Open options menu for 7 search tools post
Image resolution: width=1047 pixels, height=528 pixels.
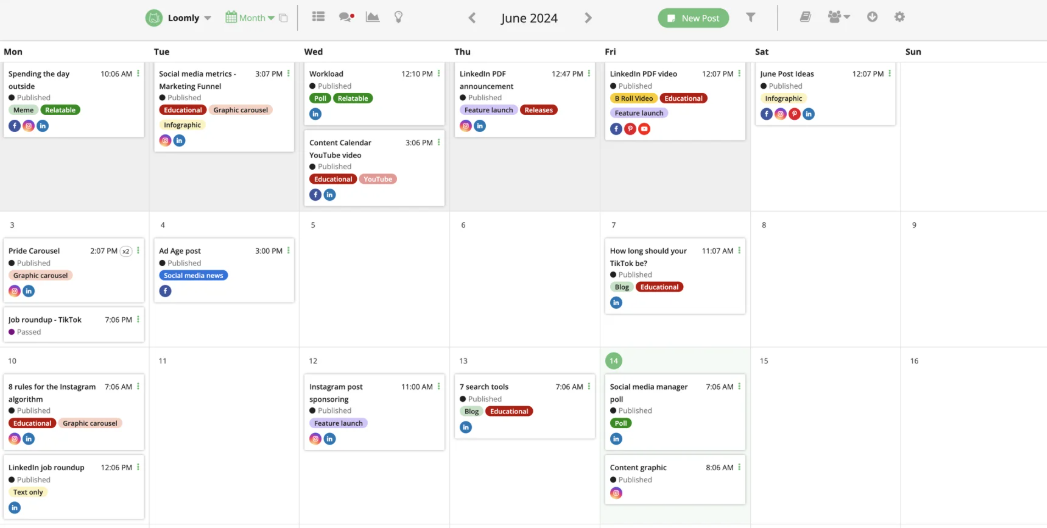(589, 386)
